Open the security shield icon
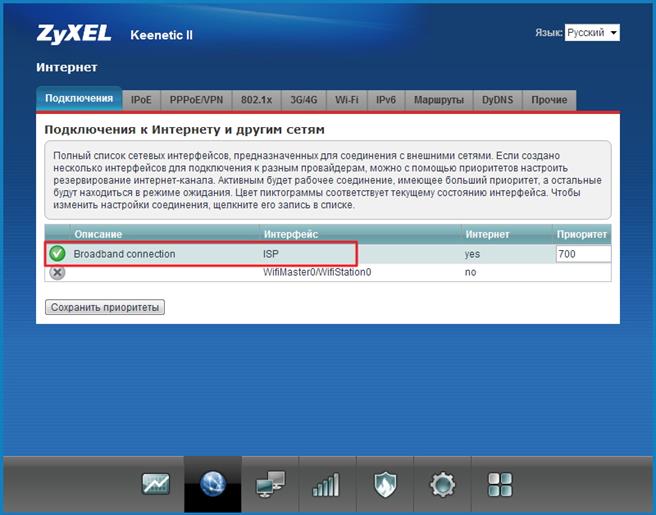The width and height of the screenshot is (656, 515). (x=385, y=484)
